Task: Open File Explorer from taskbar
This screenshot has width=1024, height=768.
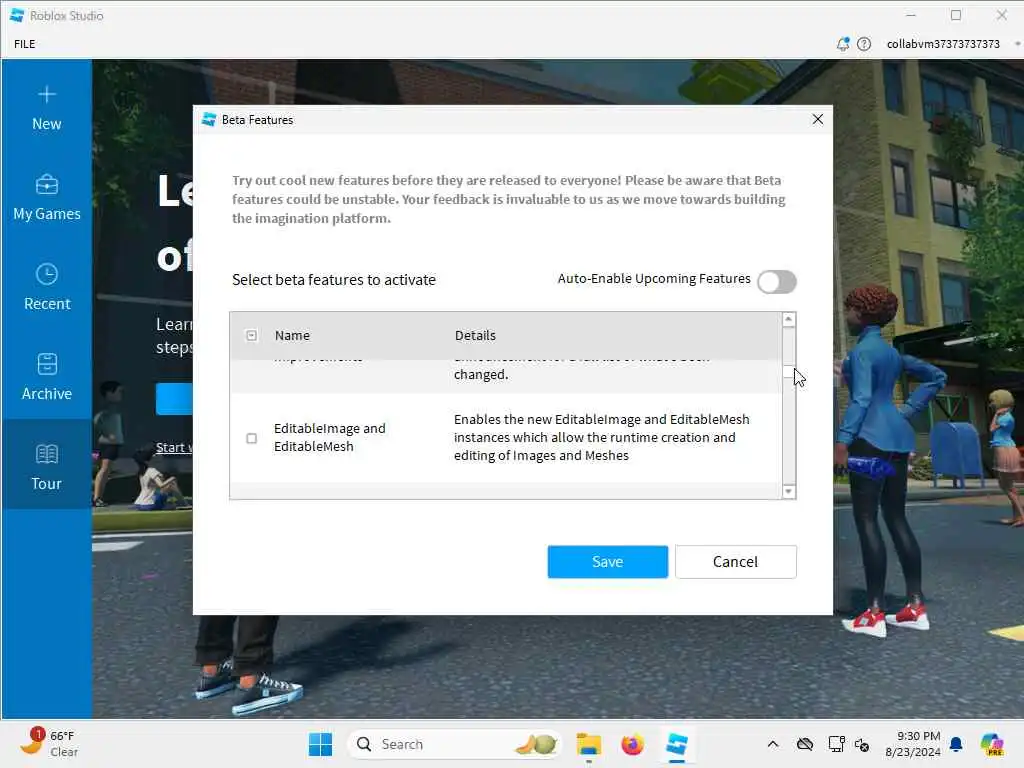Action: coord(588,744)
